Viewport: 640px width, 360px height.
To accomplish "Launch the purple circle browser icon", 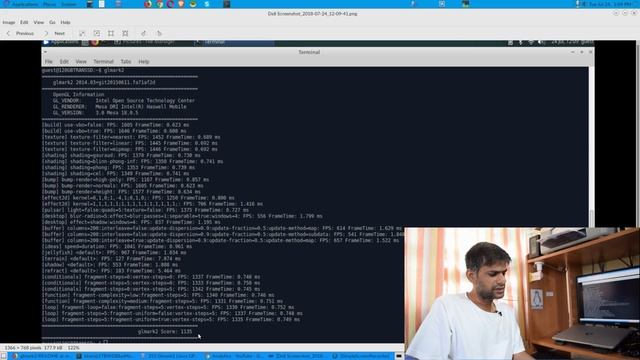I will coord(171,4).
